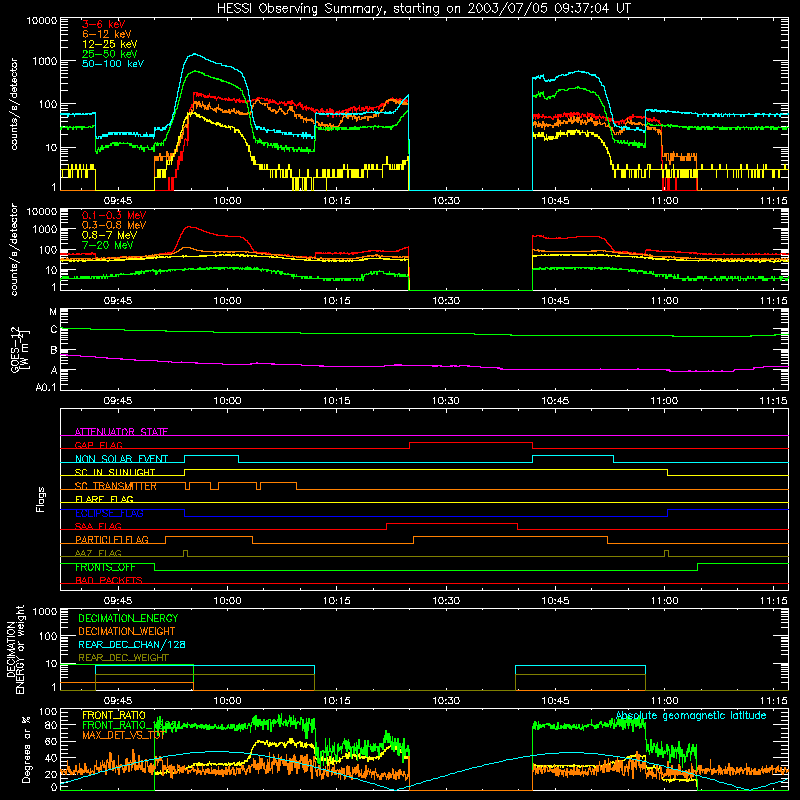The height and width of the screenshot is (800, 800).
Task: Select the 'DECIMATION ENERGY or weight' axis title
Action: click(x=15, y=649)
